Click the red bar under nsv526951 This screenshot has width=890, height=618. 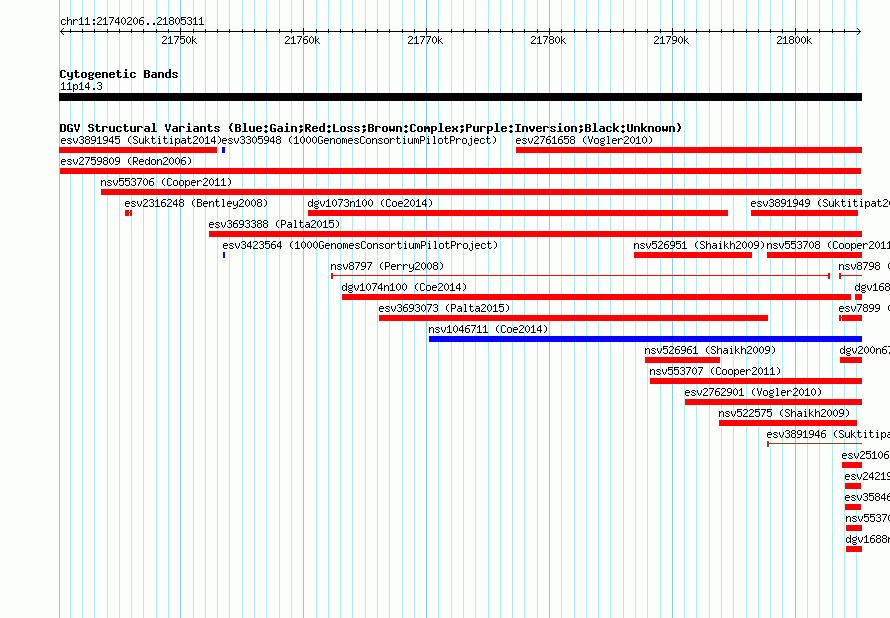pyautogui.click(x=693, y=255)
